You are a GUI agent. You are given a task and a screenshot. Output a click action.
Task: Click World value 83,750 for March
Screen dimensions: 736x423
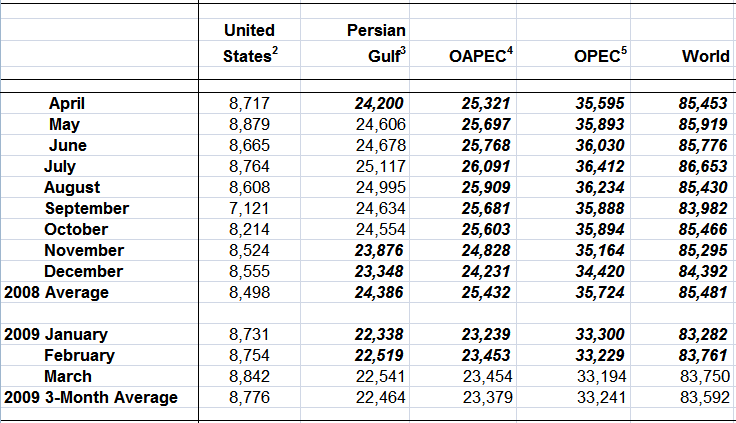702,376
